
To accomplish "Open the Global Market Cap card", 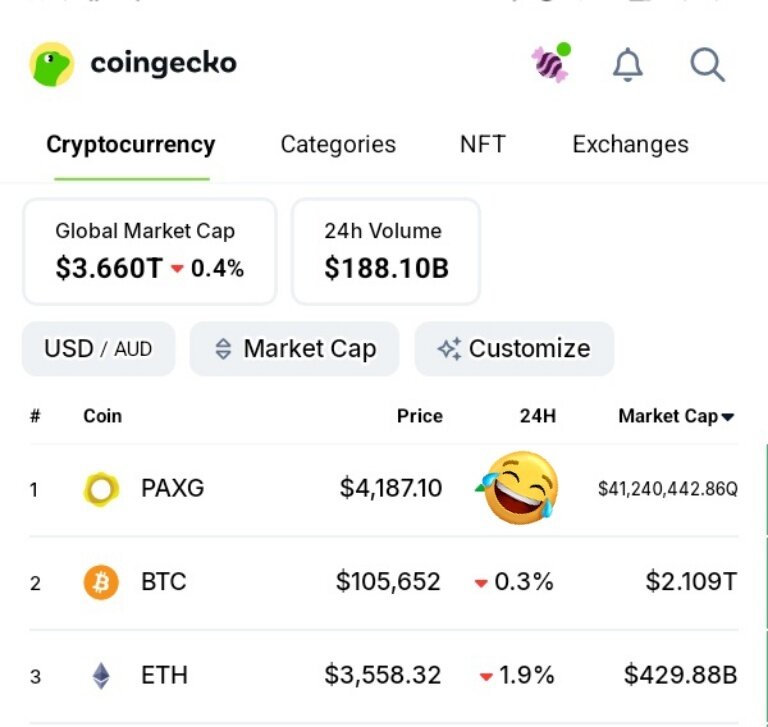I will tap(149, 251).
